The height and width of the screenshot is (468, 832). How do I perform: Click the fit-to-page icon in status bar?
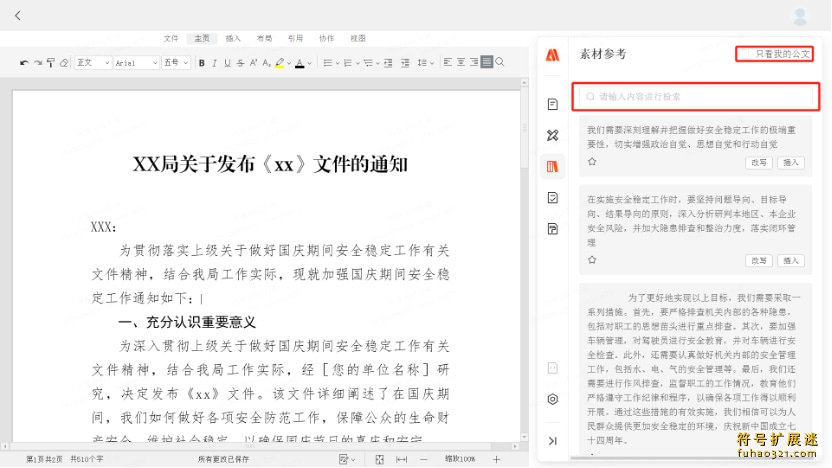pyautogui.click(x=380, y=460)
